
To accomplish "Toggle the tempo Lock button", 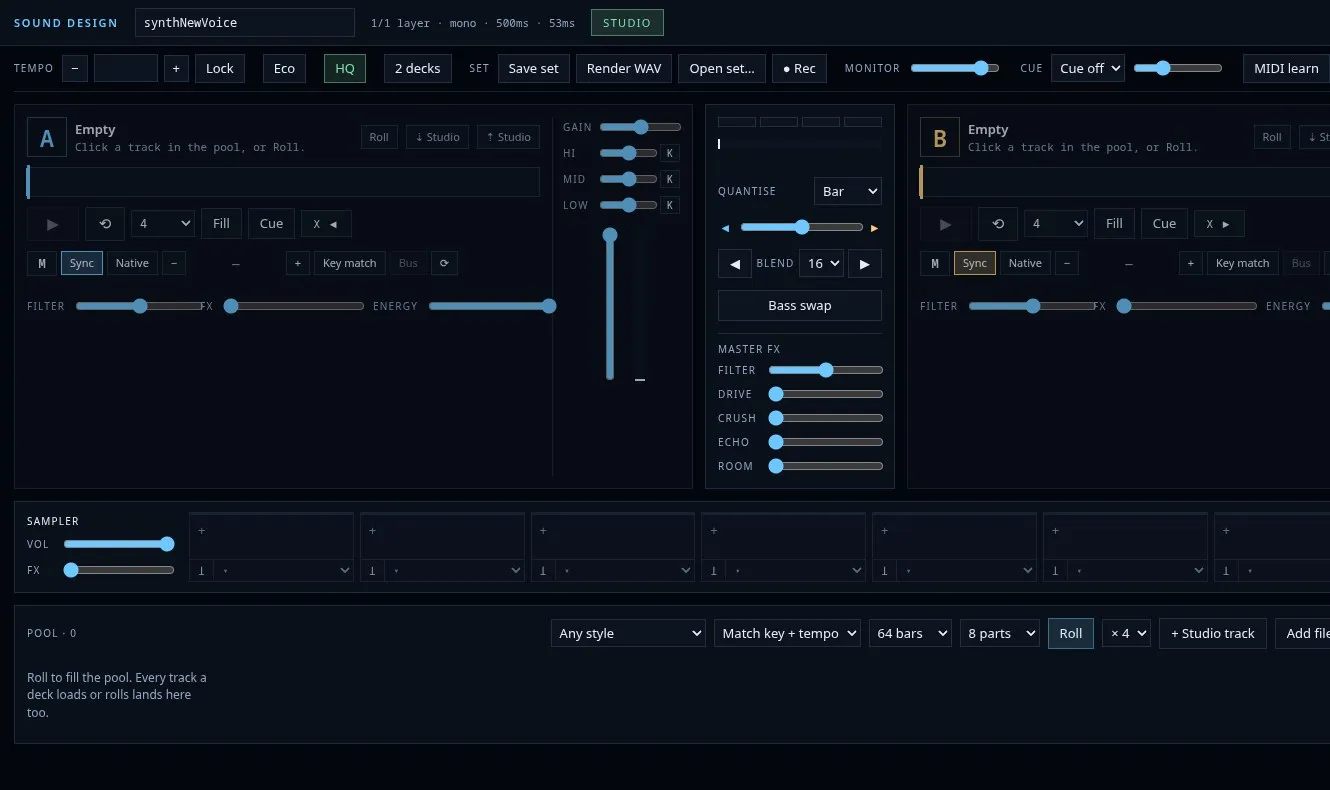I will point(220,68).
